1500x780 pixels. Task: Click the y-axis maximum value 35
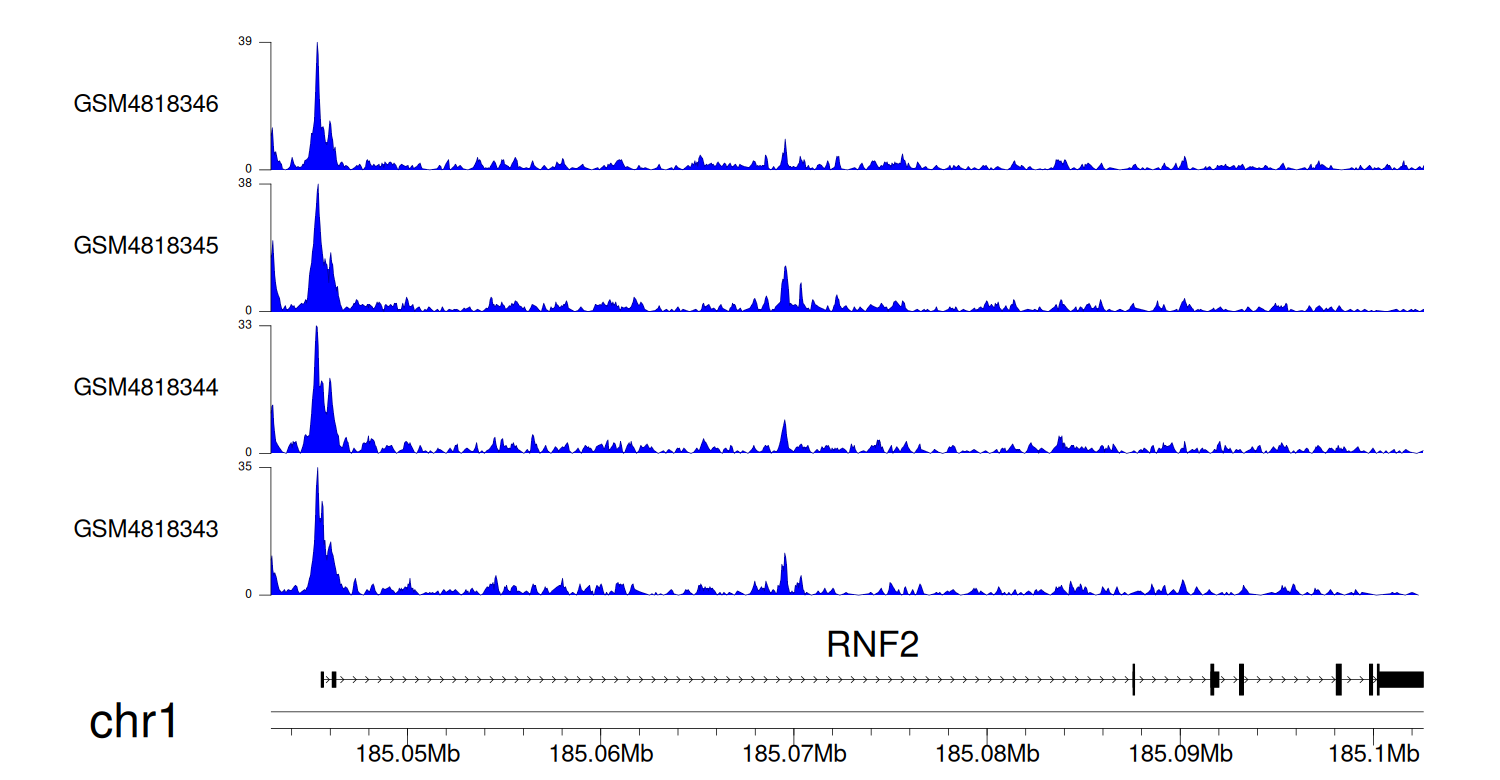245,467
